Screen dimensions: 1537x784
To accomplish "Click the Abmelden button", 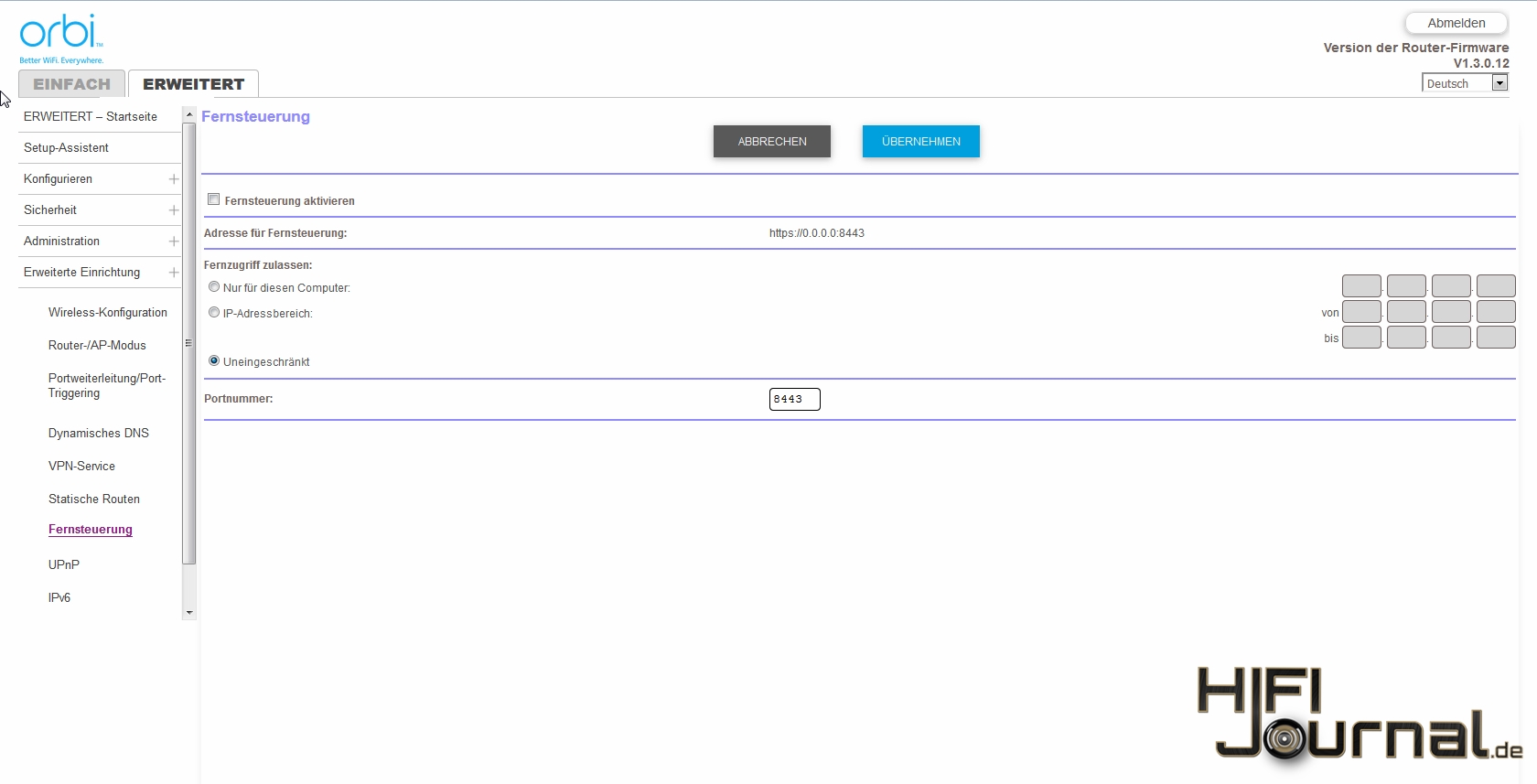I will 1456,23.
